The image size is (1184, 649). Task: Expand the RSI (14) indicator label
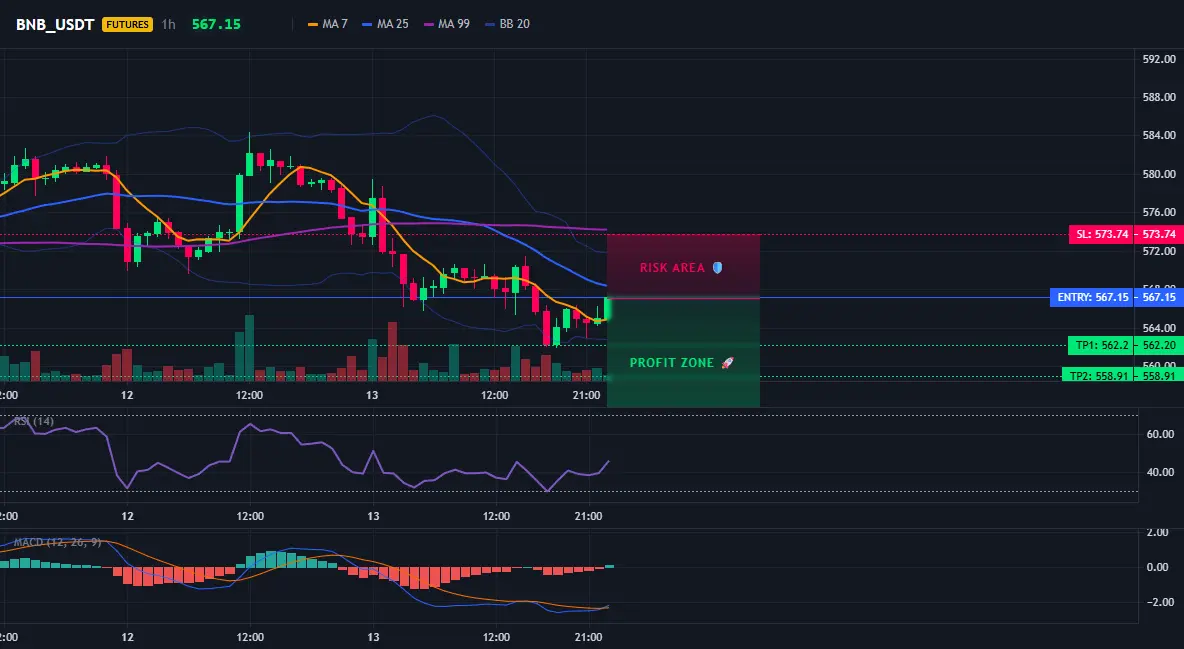pos(34,422)
